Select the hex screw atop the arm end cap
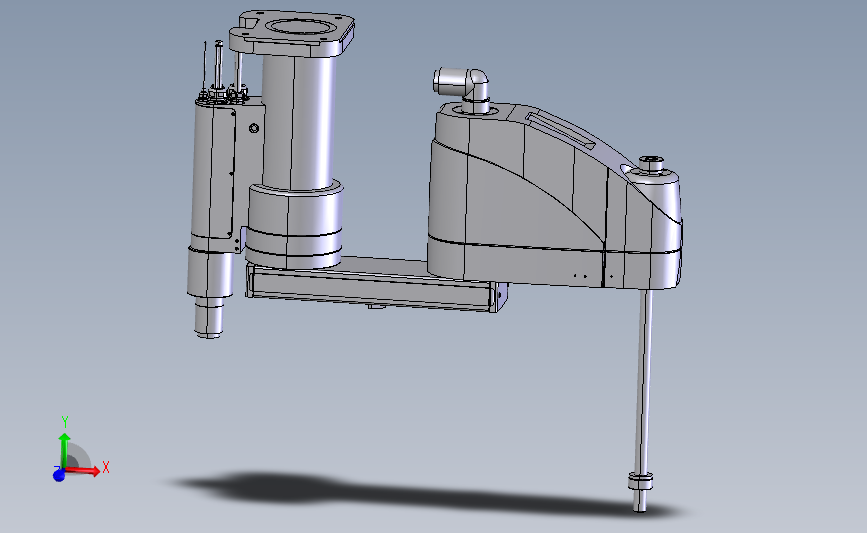This screenshot has width=867, height=533. 651,163
